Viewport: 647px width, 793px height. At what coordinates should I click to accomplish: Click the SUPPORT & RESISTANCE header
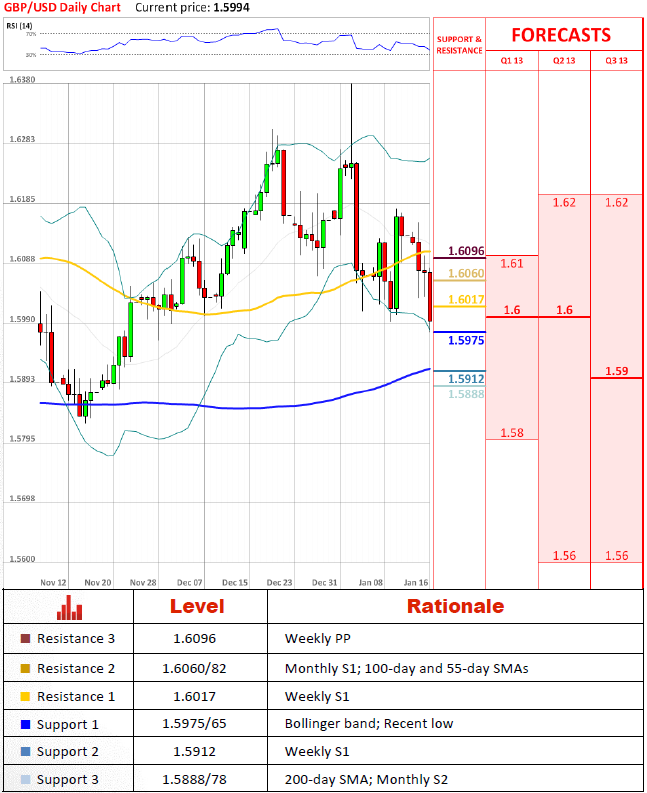click(459, 45)
